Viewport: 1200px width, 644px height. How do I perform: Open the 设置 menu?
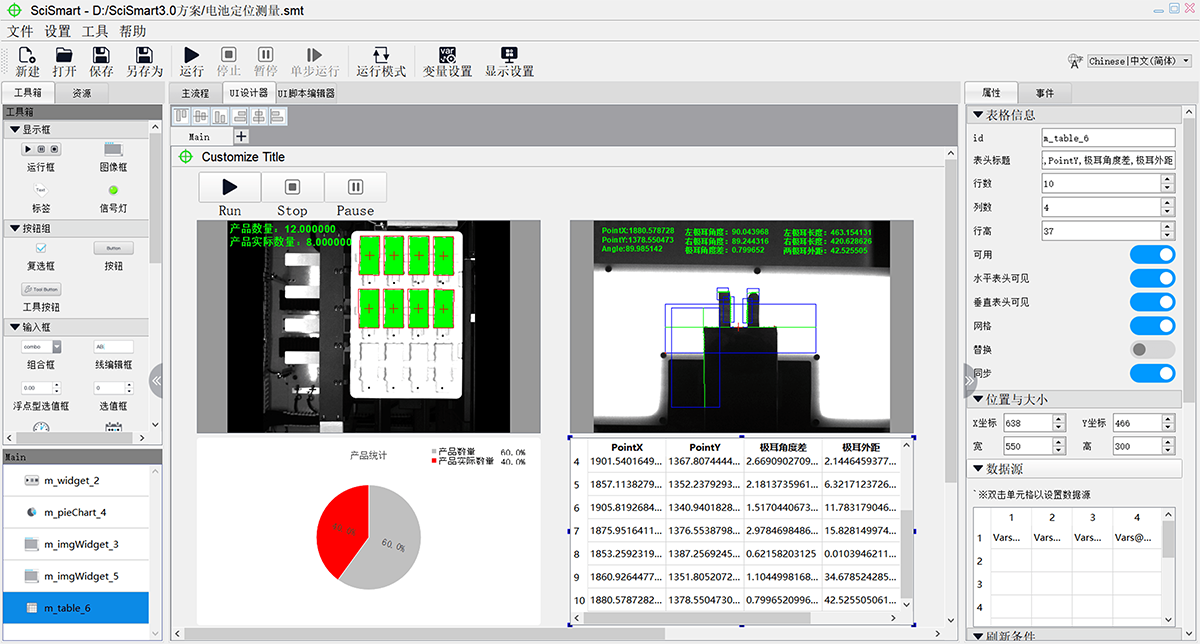[58, 31]
